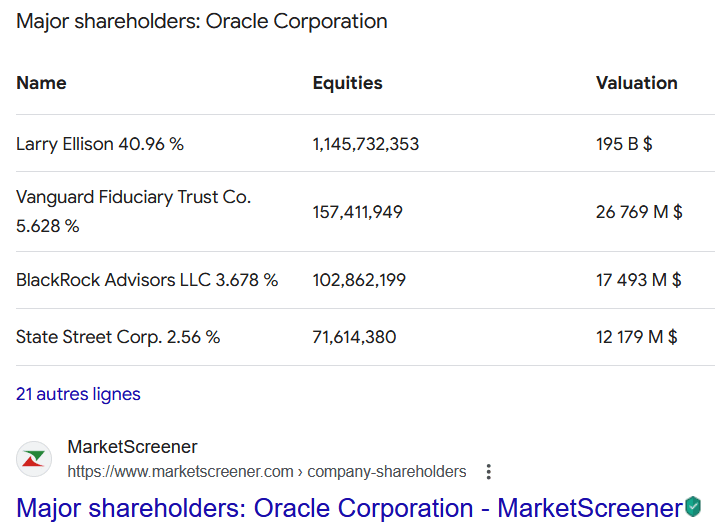Open the Major shareholders MarketScreener result link

[349, 508]
